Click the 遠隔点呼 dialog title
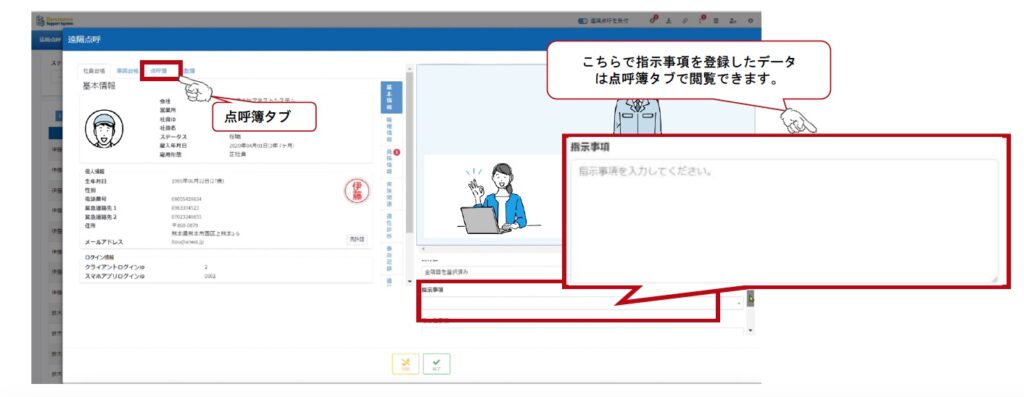The width and height of the screenshot is (1024, 397). point(84,40)
